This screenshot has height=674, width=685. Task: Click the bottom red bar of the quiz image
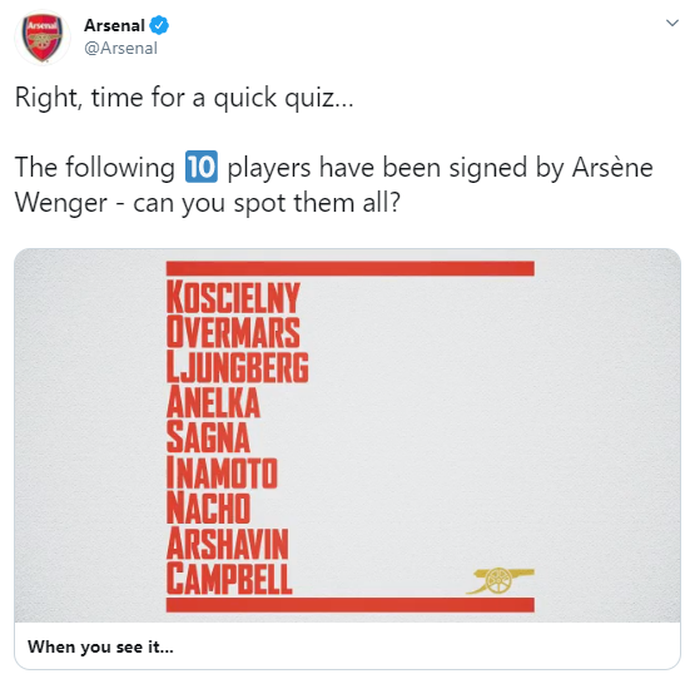350,605
